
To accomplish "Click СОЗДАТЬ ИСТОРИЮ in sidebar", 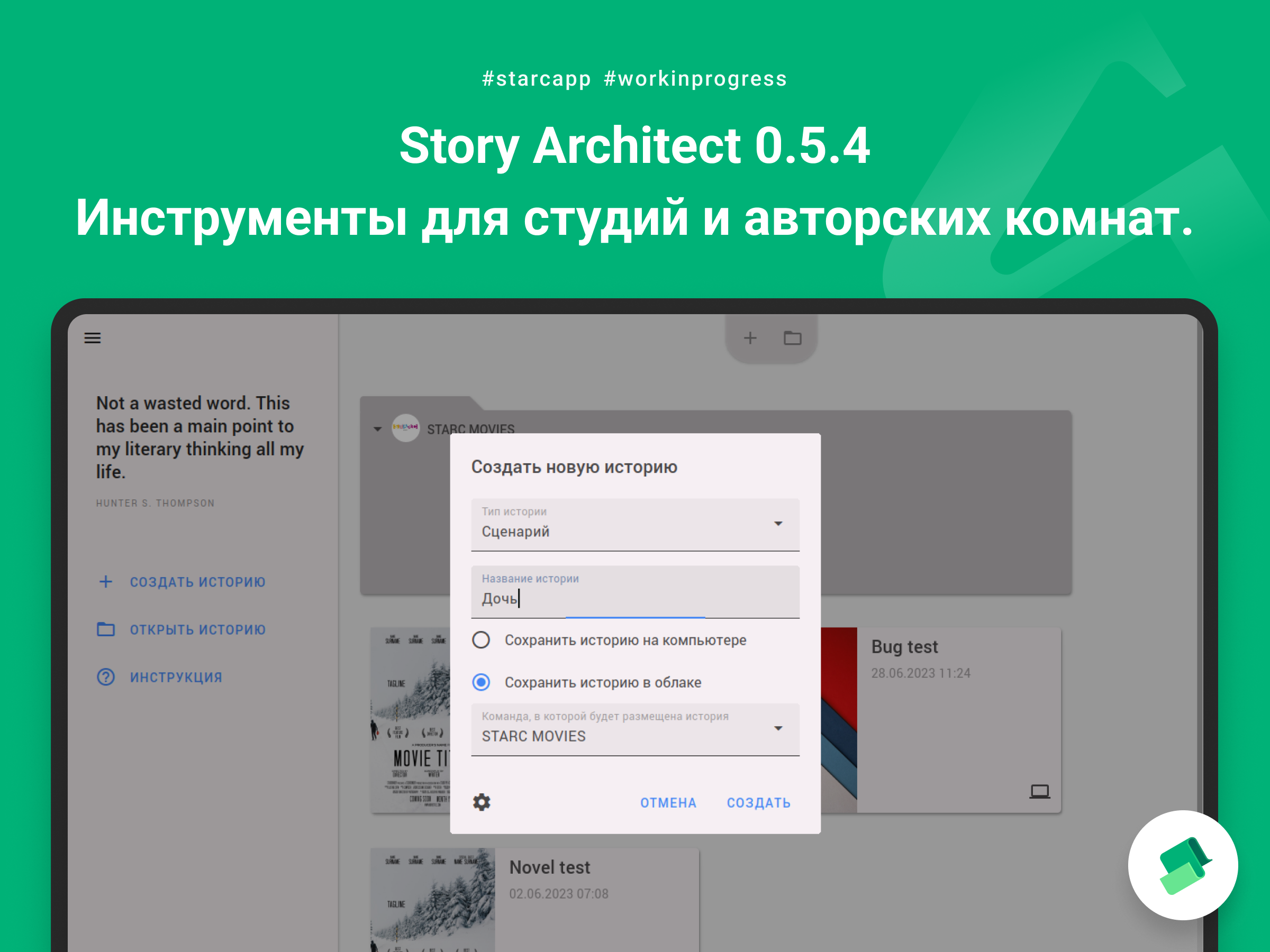I will click(x=197, y=582).
